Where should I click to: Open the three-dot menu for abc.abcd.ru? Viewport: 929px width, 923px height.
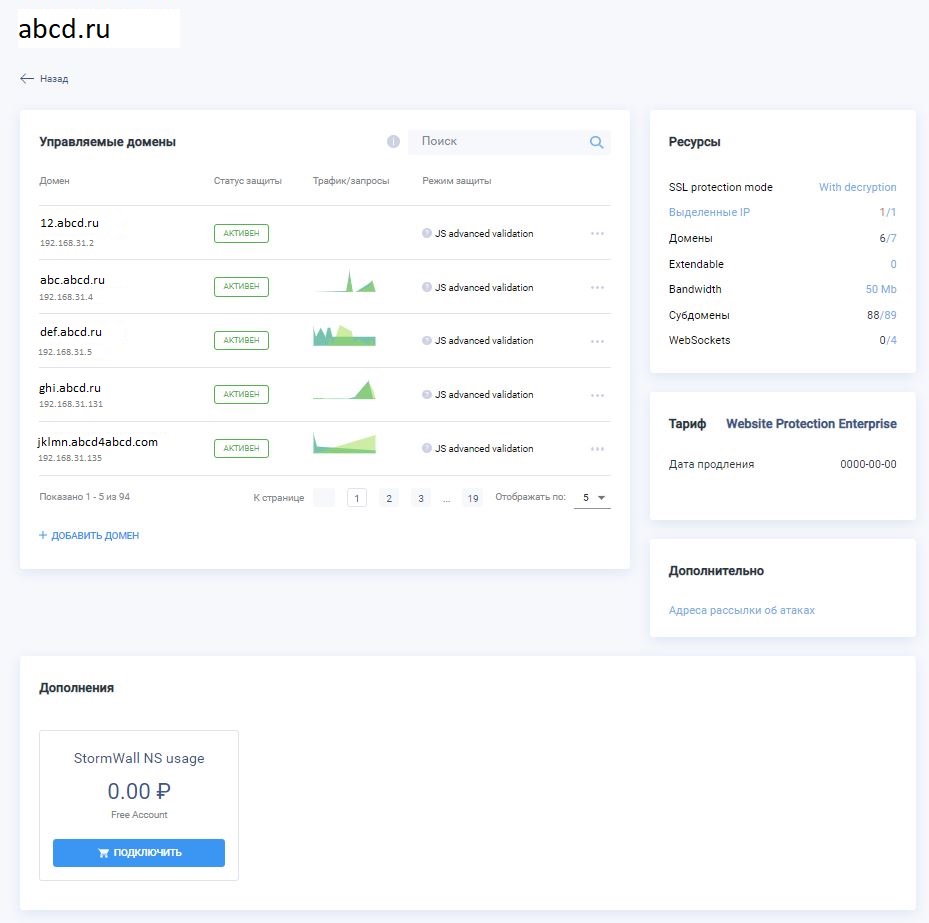click(597, 287)
